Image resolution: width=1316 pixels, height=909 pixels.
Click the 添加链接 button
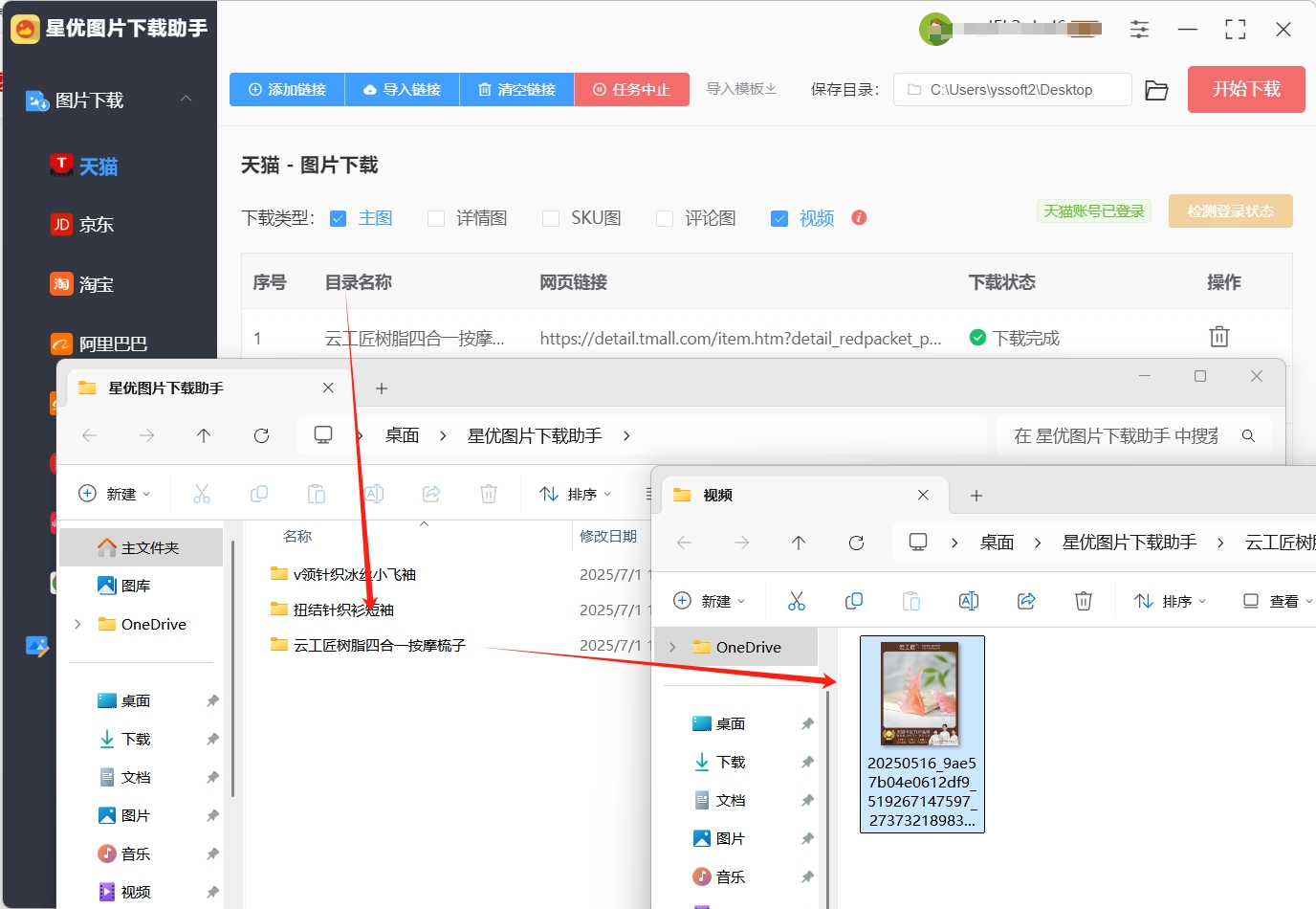click(287, 89)
